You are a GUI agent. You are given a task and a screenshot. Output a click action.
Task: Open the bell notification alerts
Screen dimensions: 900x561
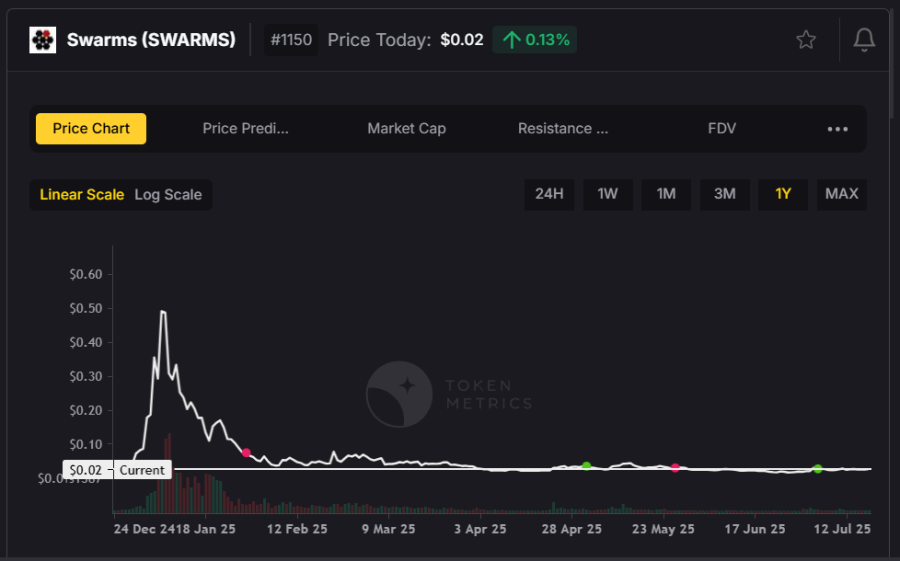(863, 40)
